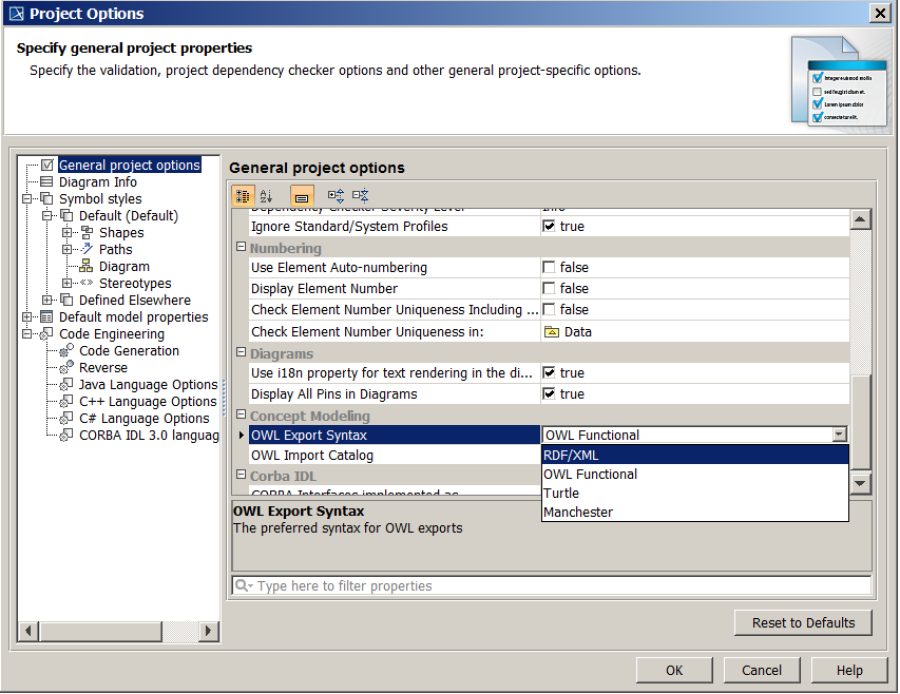Click OK to confirm project options

click(x=674, y=670)
